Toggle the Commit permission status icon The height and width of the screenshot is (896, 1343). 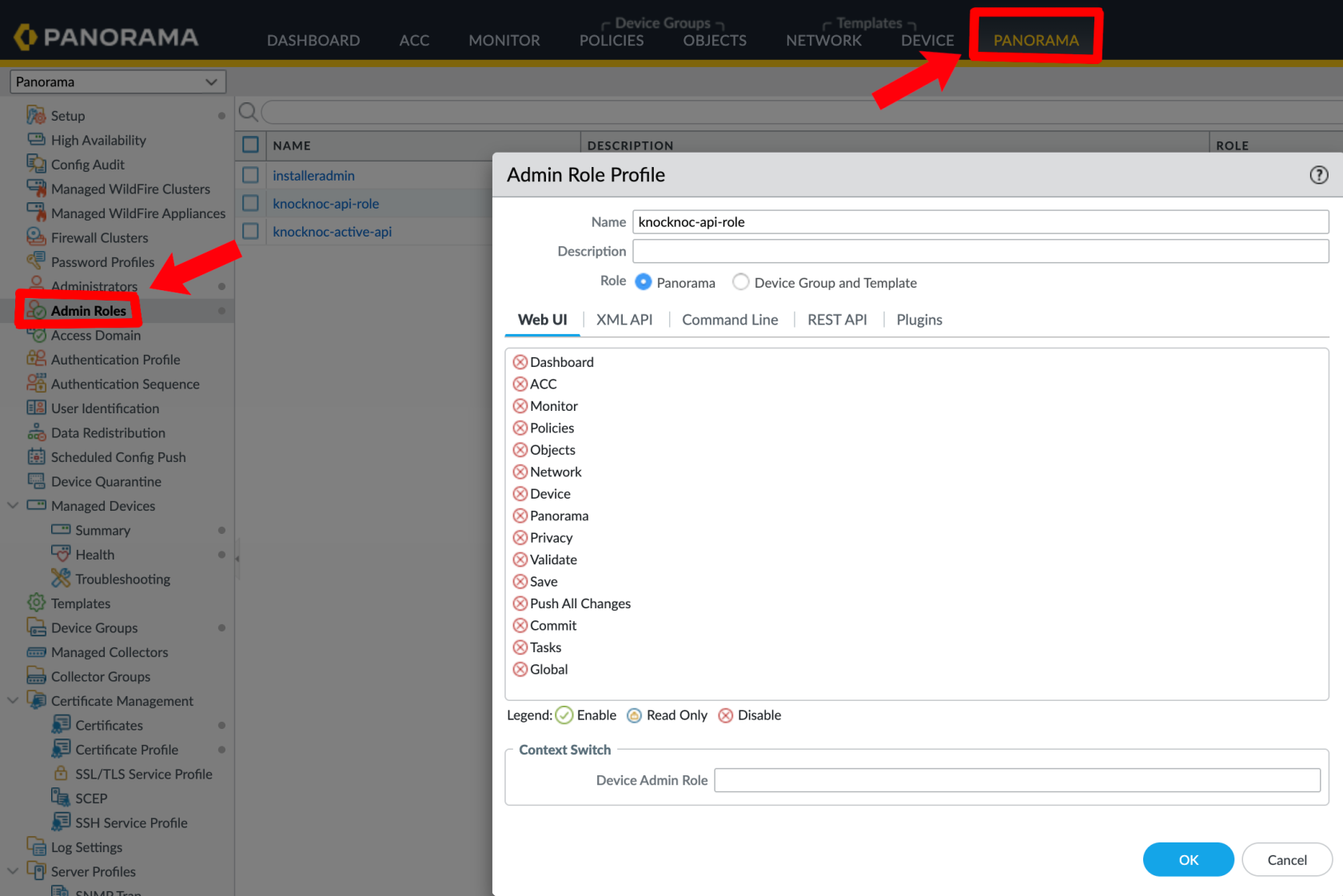tap(520, 626)
